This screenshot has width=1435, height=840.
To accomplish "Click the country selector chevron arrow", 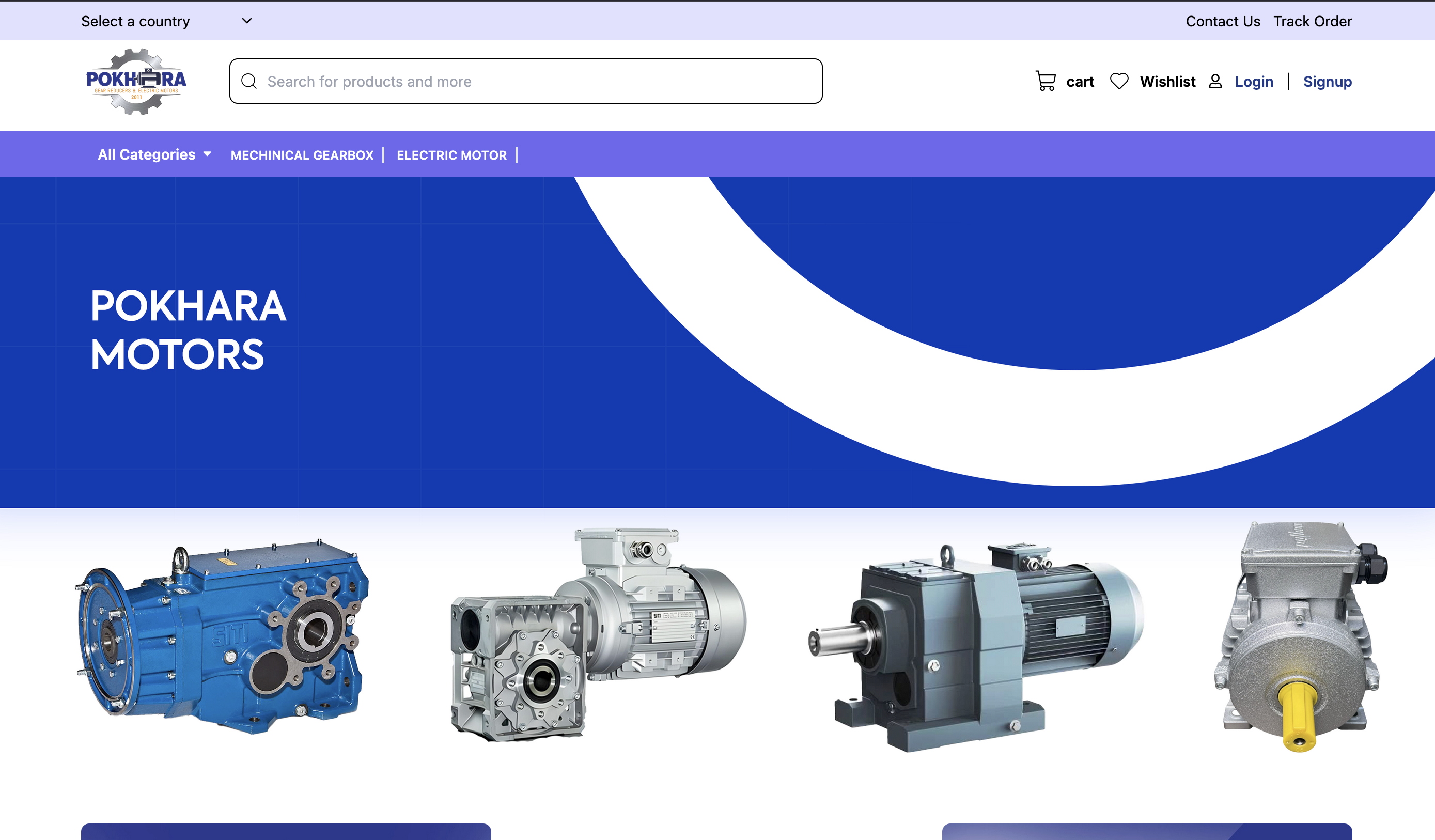I will pyautogui.click(x=246, y=21).
